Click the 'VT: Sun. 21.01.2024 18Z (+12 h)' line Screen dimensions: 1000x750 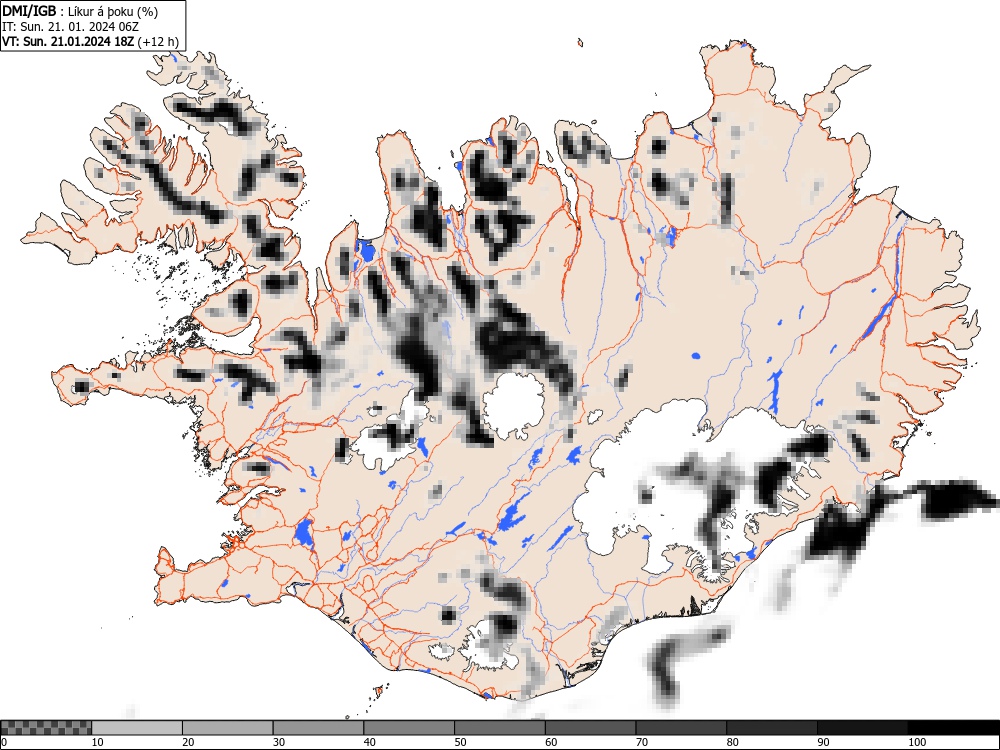click(x=91, y=41)
